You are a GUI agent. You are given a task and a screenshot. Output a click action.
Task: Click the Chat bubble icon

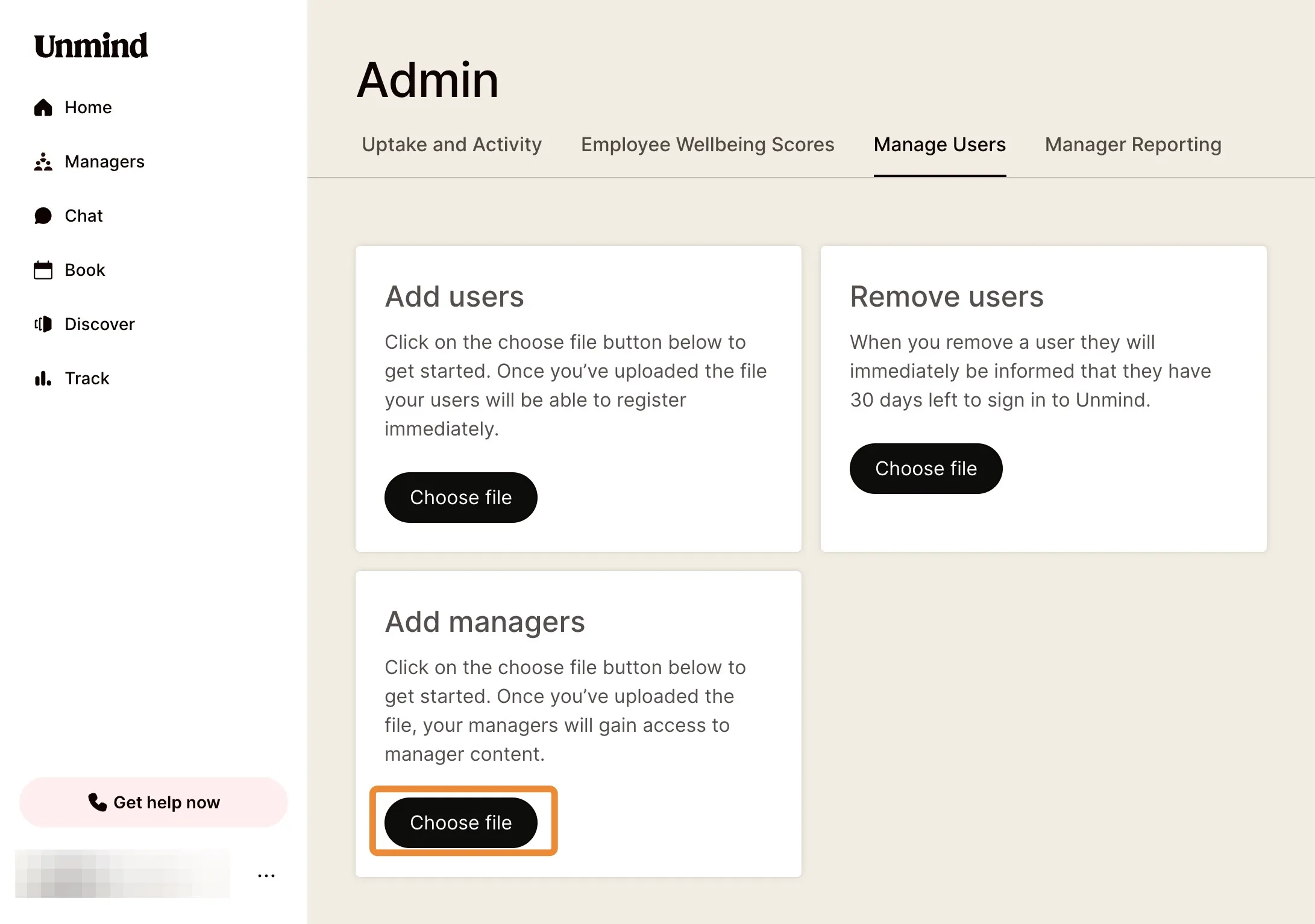click(43, 216)
